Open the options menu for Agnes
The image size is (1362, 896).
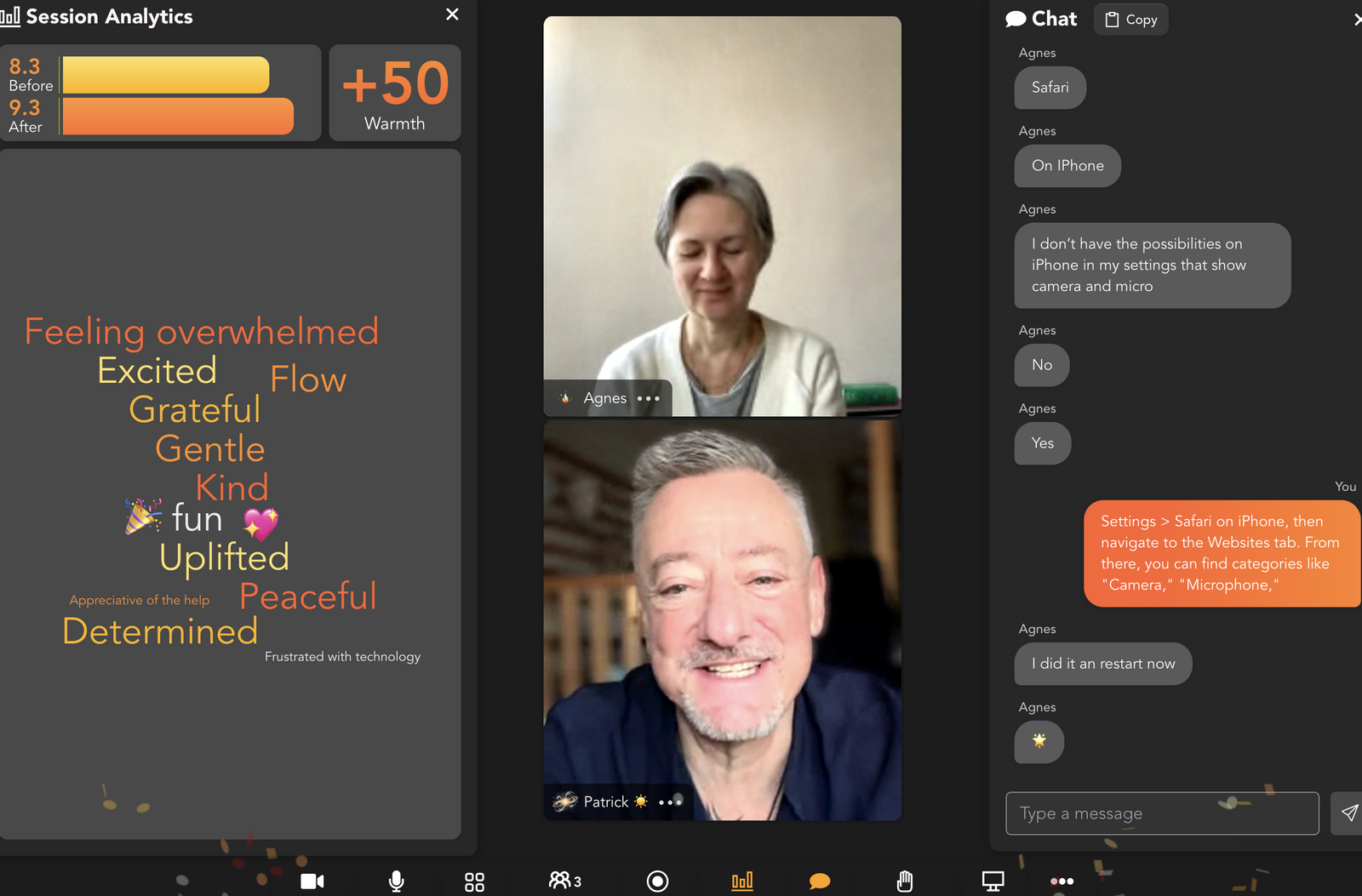[x=649, y=398]
